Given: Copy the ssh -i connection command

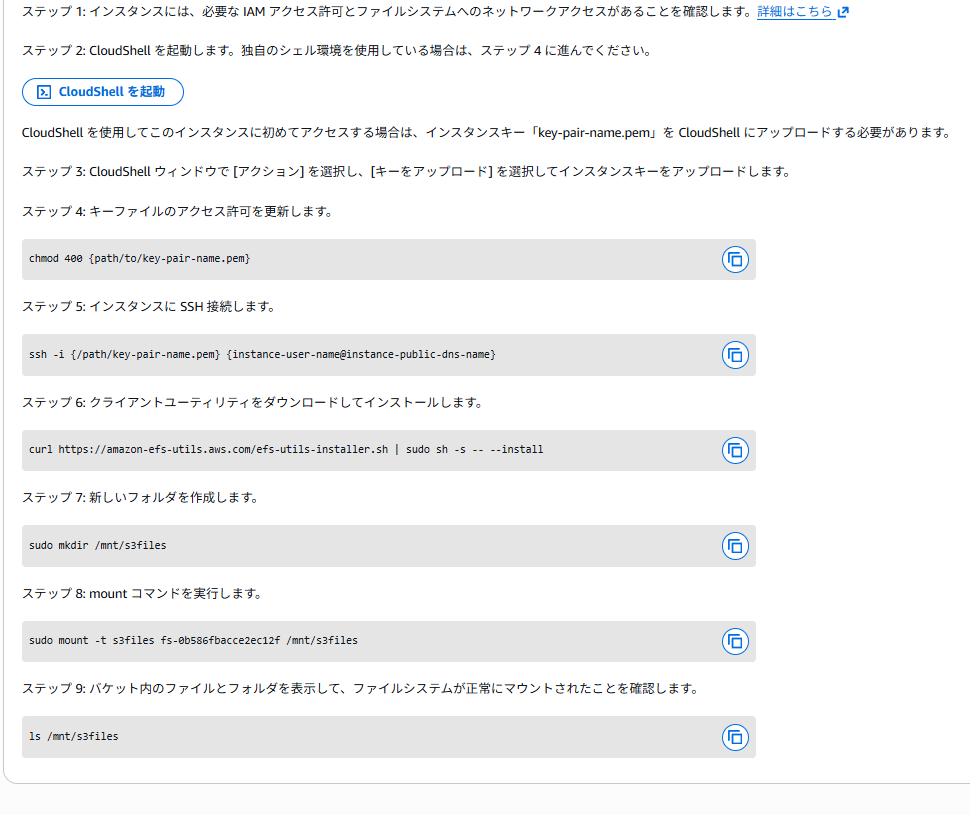Looking at the screenshot, I should pyautogui.click(x=735, y=355).
